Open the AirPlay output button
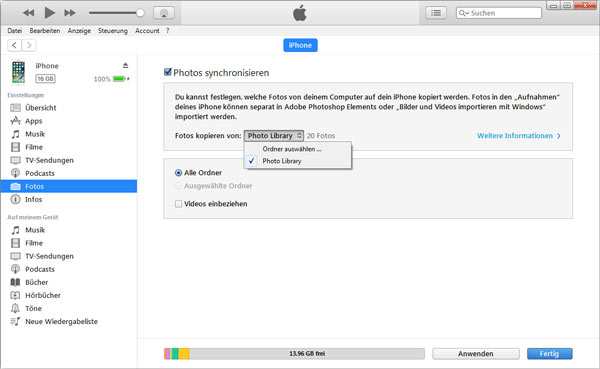Image resolution: width=600 pixels, height=369 pixels. [x=164, y=13]
